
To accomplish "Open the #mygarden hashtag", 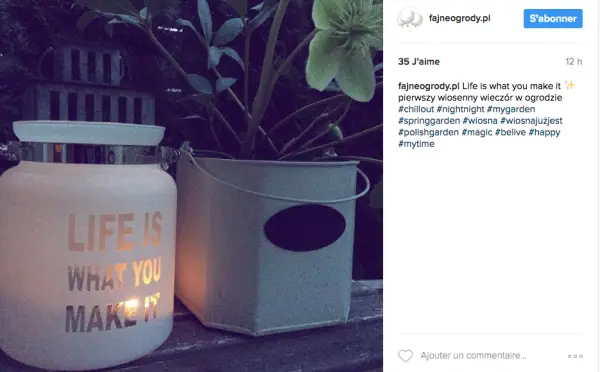I will [x=511, y=109].
